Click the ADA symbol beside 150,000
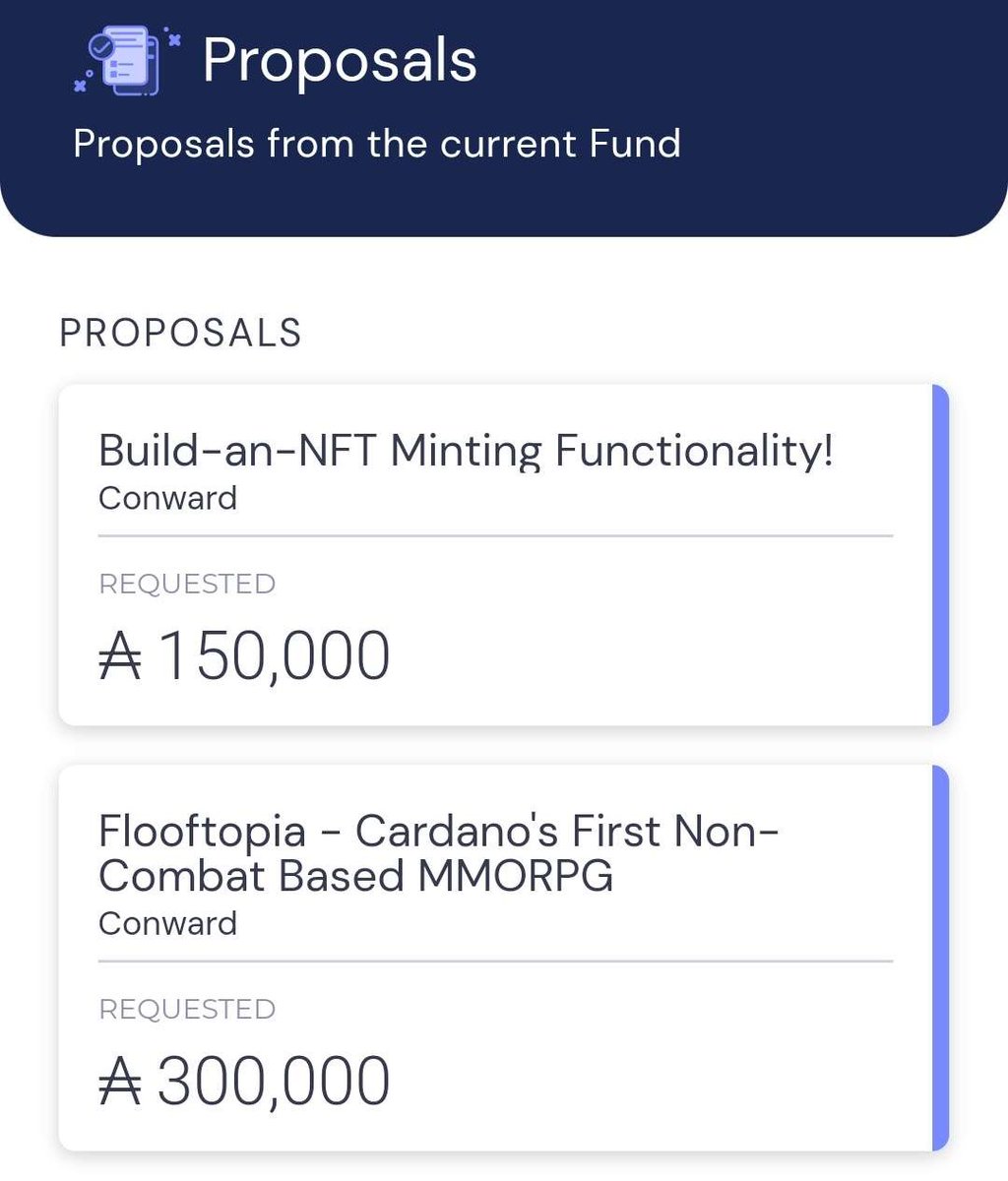 (121, 657)
